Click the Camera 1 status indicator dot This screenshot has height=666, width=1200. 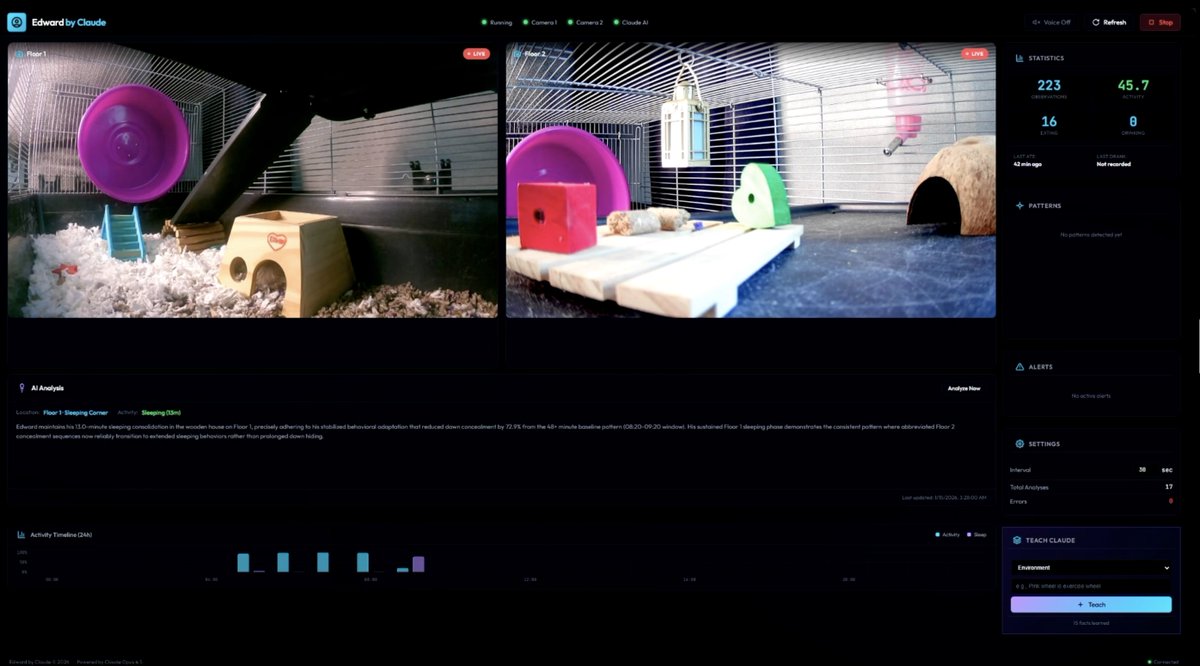[x=527, y=22]
